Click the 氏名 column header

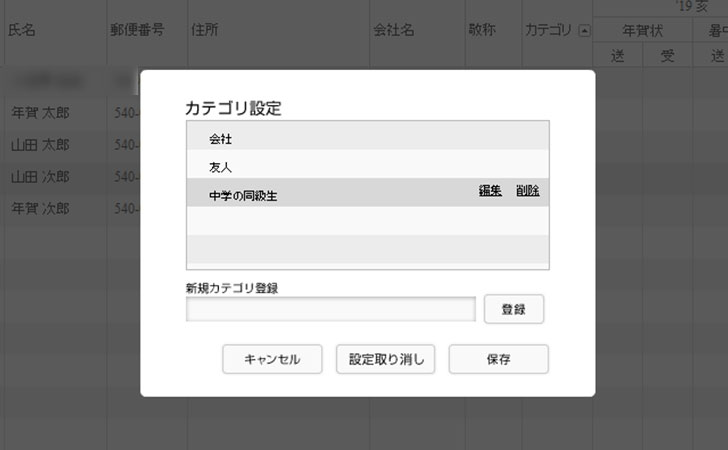[x=22, y=30]
